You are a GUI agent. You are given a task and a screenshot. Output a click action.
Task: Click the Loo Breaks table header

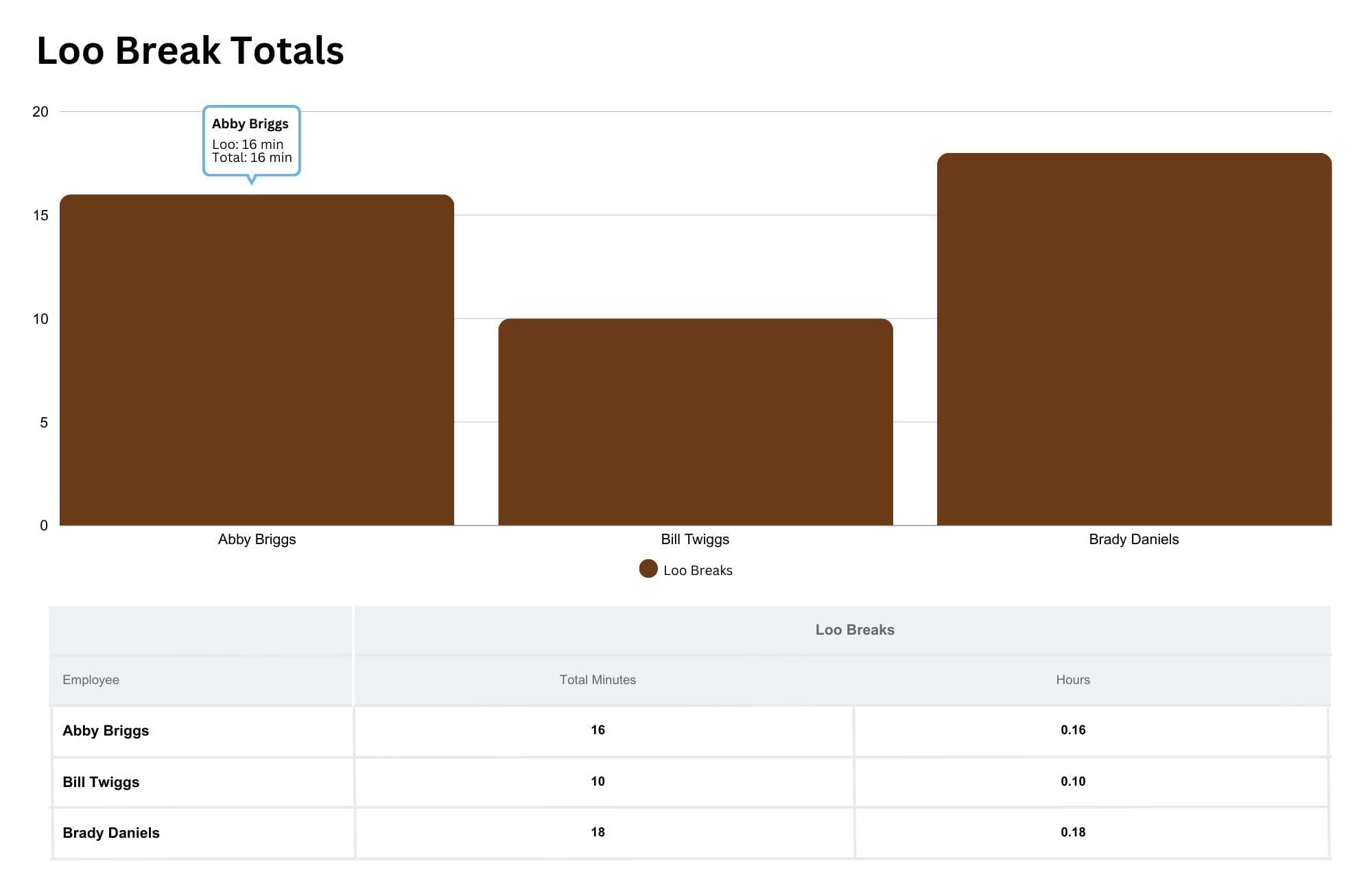coord(855,629)
